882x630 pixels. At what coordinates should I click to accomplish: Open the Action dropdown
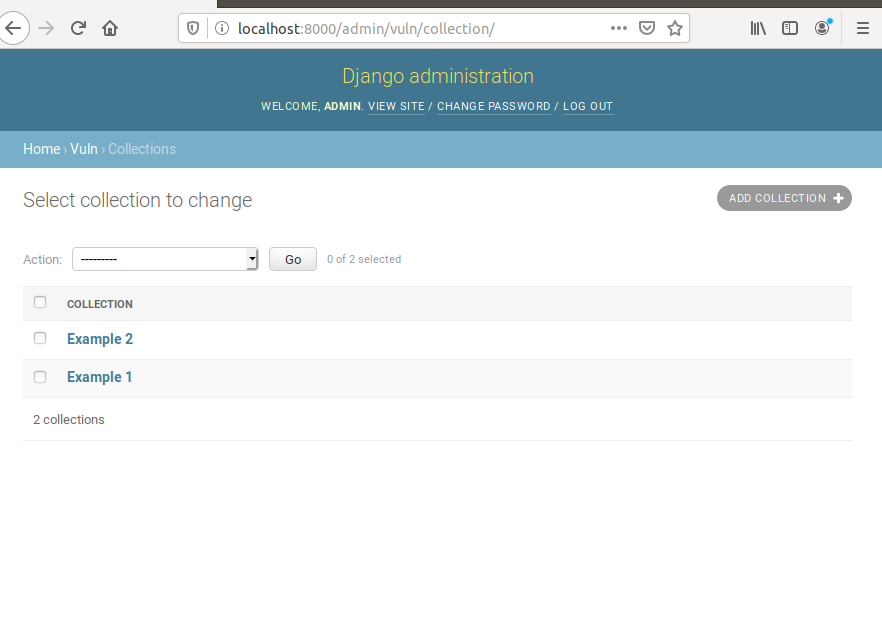click(165, 259)
